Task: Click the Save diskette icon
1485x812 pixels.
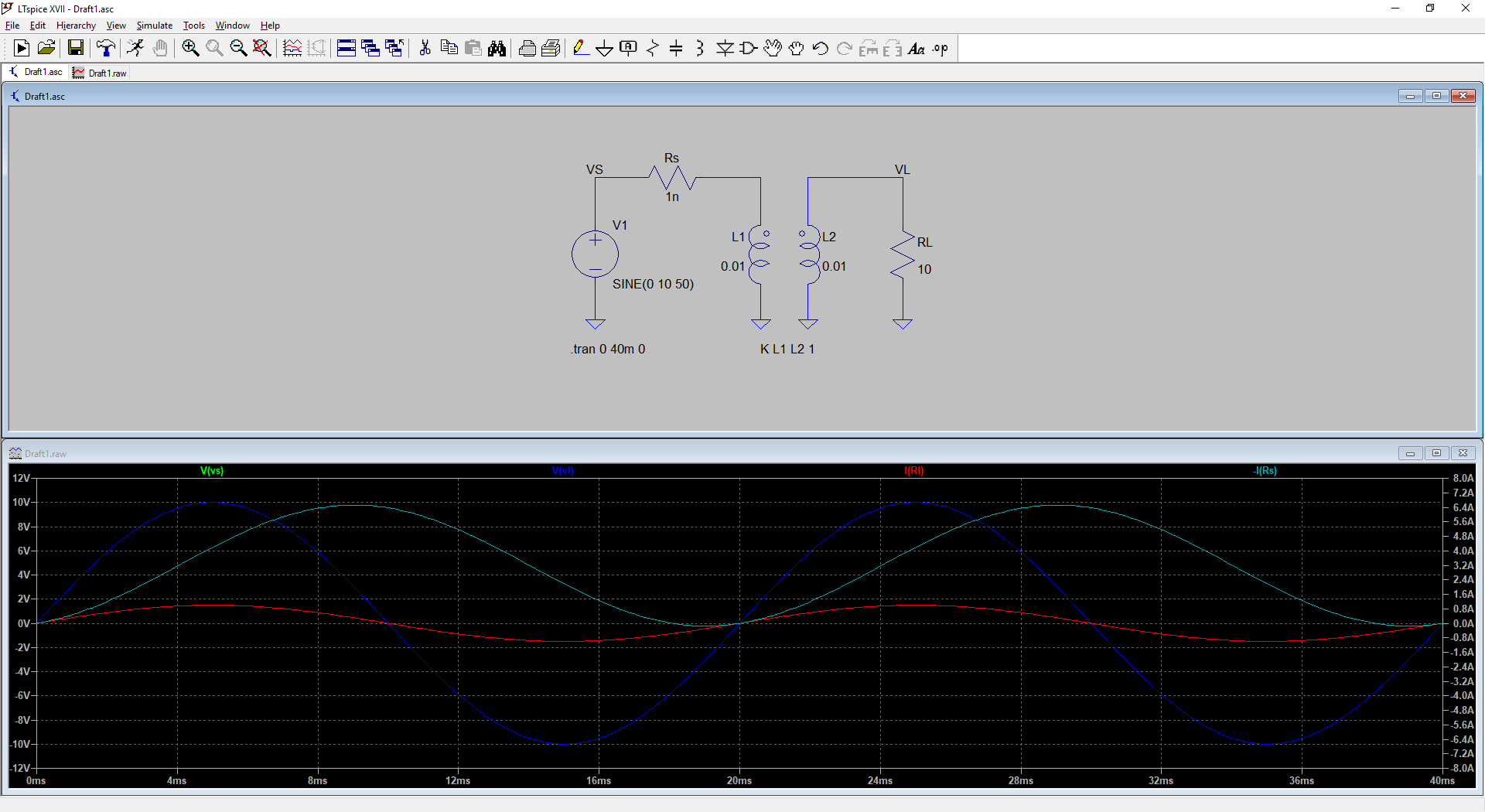Action: pyautogui.click(x=76, y=49)
